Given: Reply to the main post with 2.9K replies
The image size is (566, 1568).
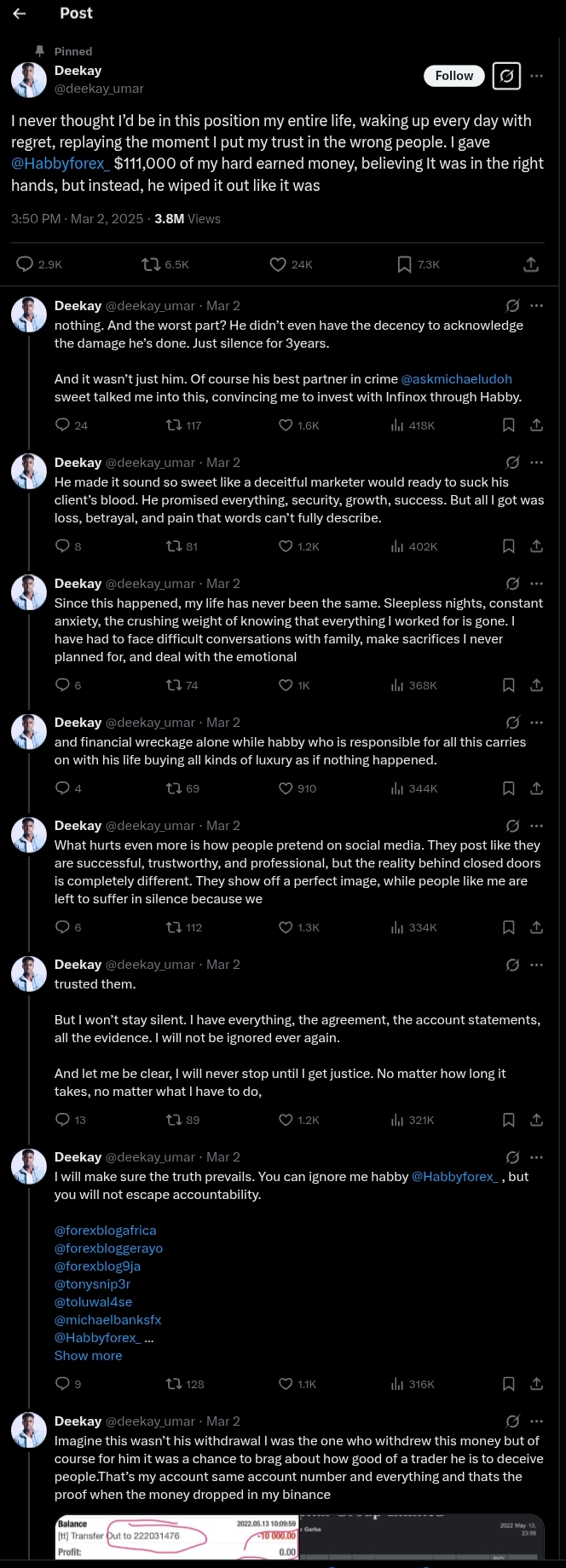Looking at the screenshot, I should [x=26, y=264].
